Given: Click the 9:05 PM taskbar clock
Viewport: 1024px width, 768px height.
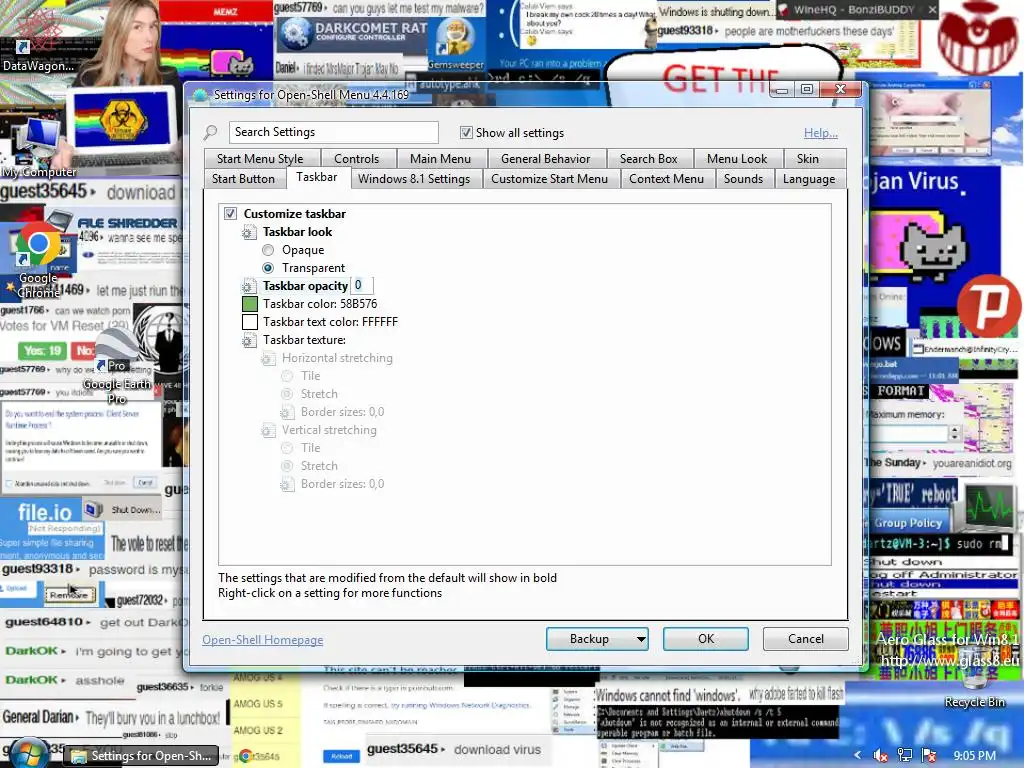Looking at the screenshot, I should point(974,756).
